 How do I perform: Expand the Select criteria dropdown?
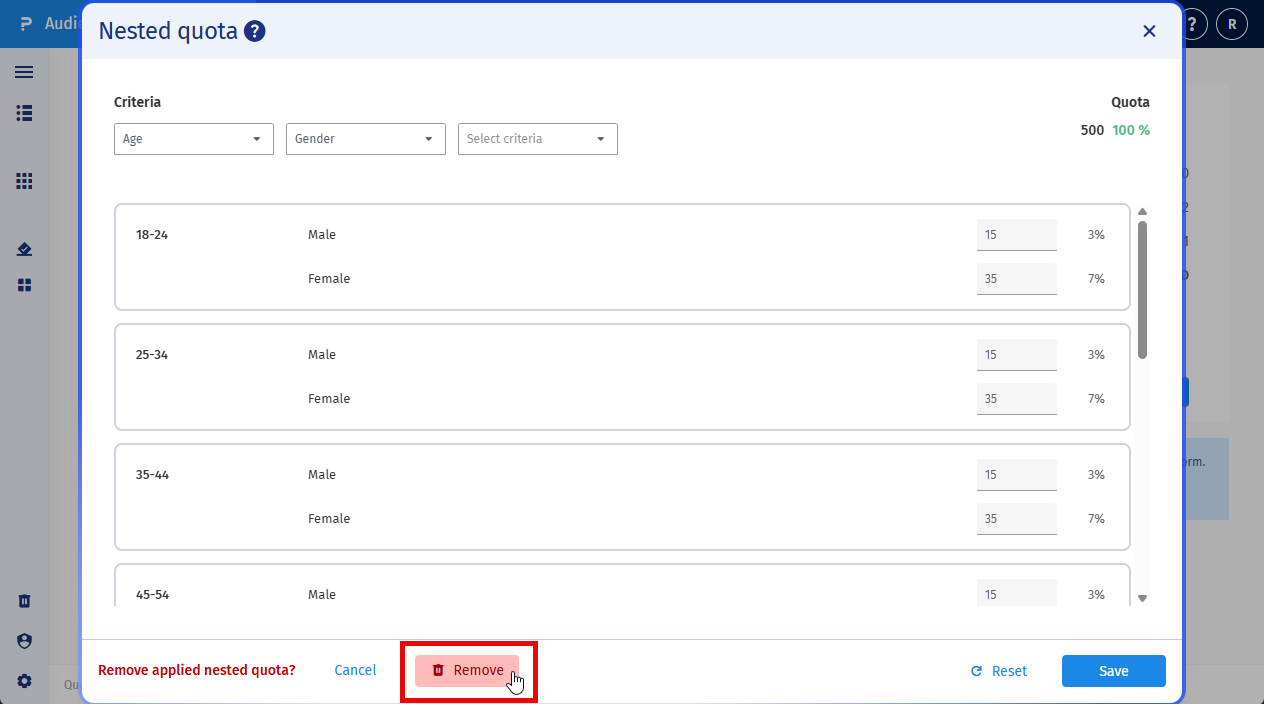[537, 139]
